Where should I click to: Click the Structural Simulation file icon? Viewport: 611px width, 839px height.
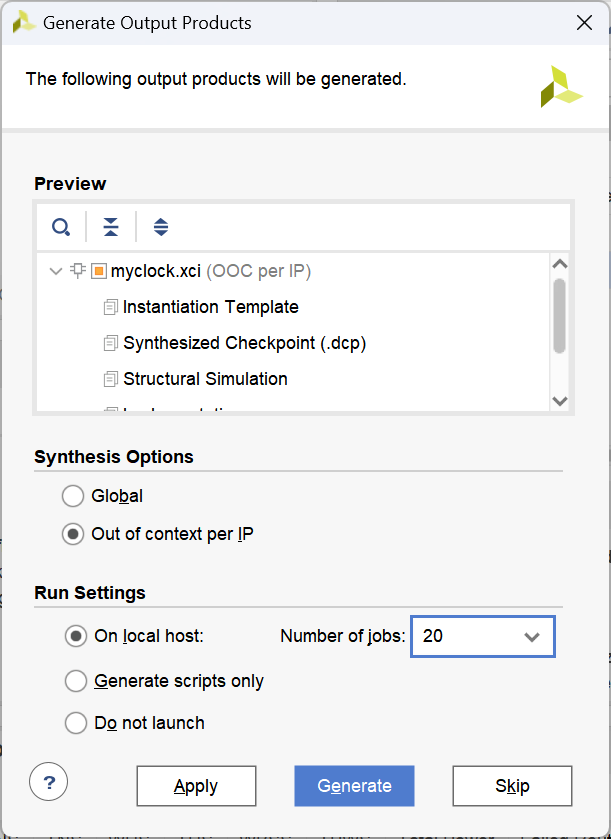pyautogui.click(x=110, y=379)
